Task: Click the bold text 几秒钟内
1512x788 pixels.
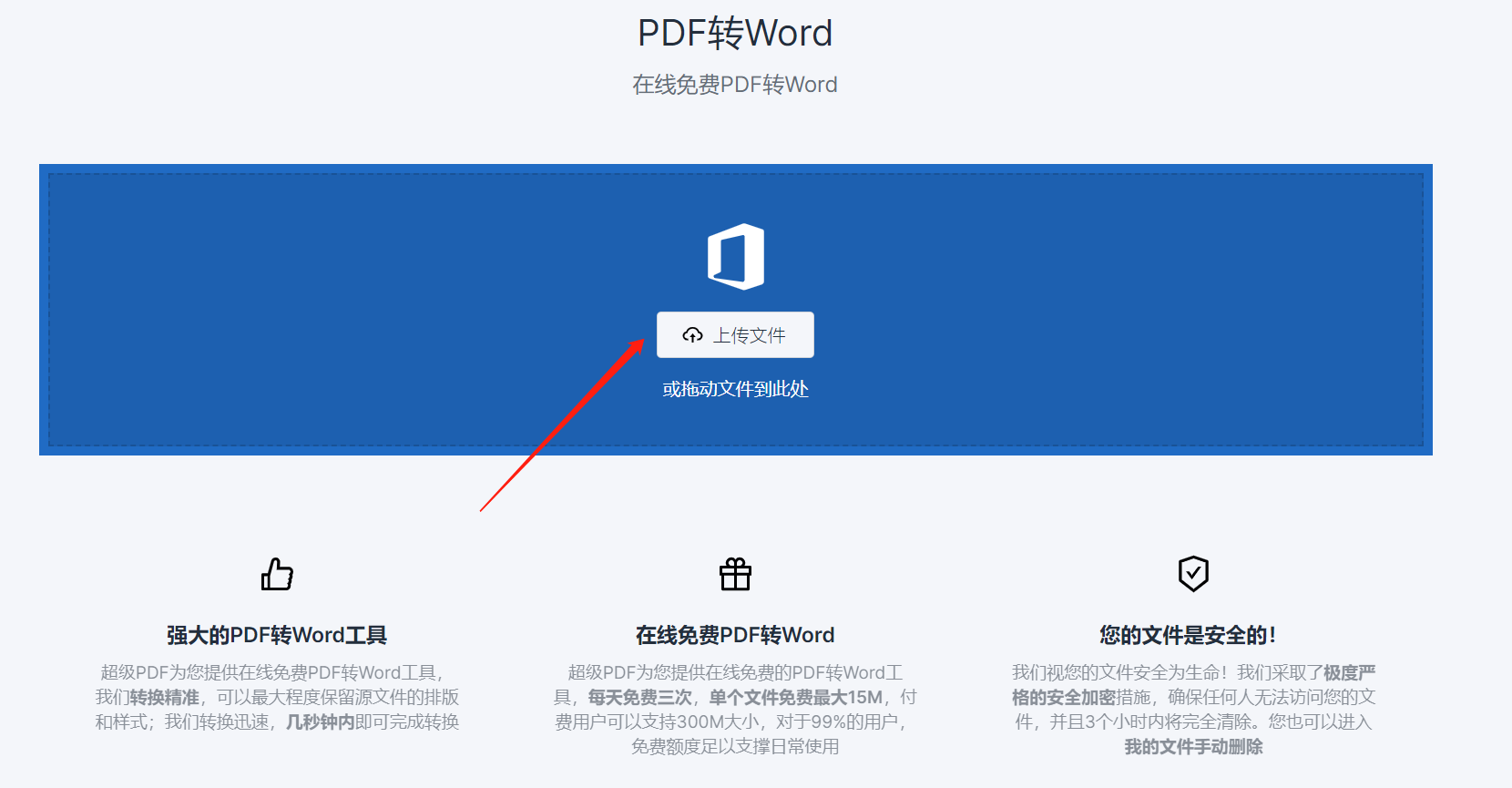Action: [x=320, y=722]
